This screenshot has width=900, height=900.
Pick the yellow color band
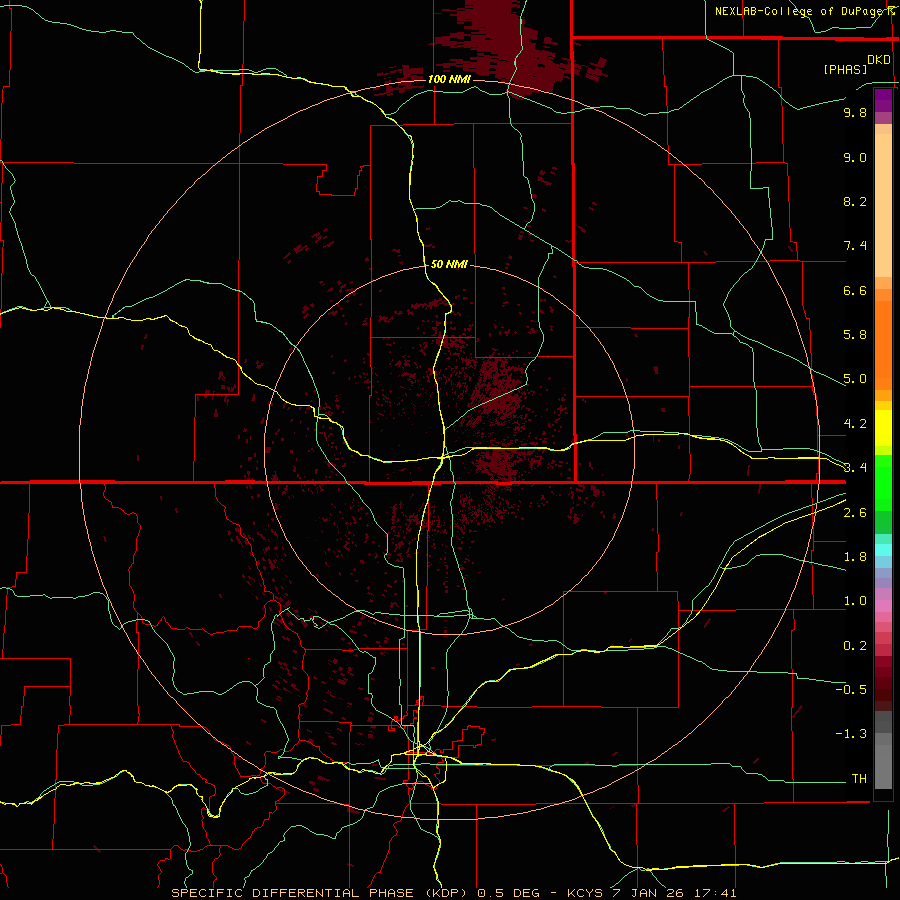click(883, 428)
